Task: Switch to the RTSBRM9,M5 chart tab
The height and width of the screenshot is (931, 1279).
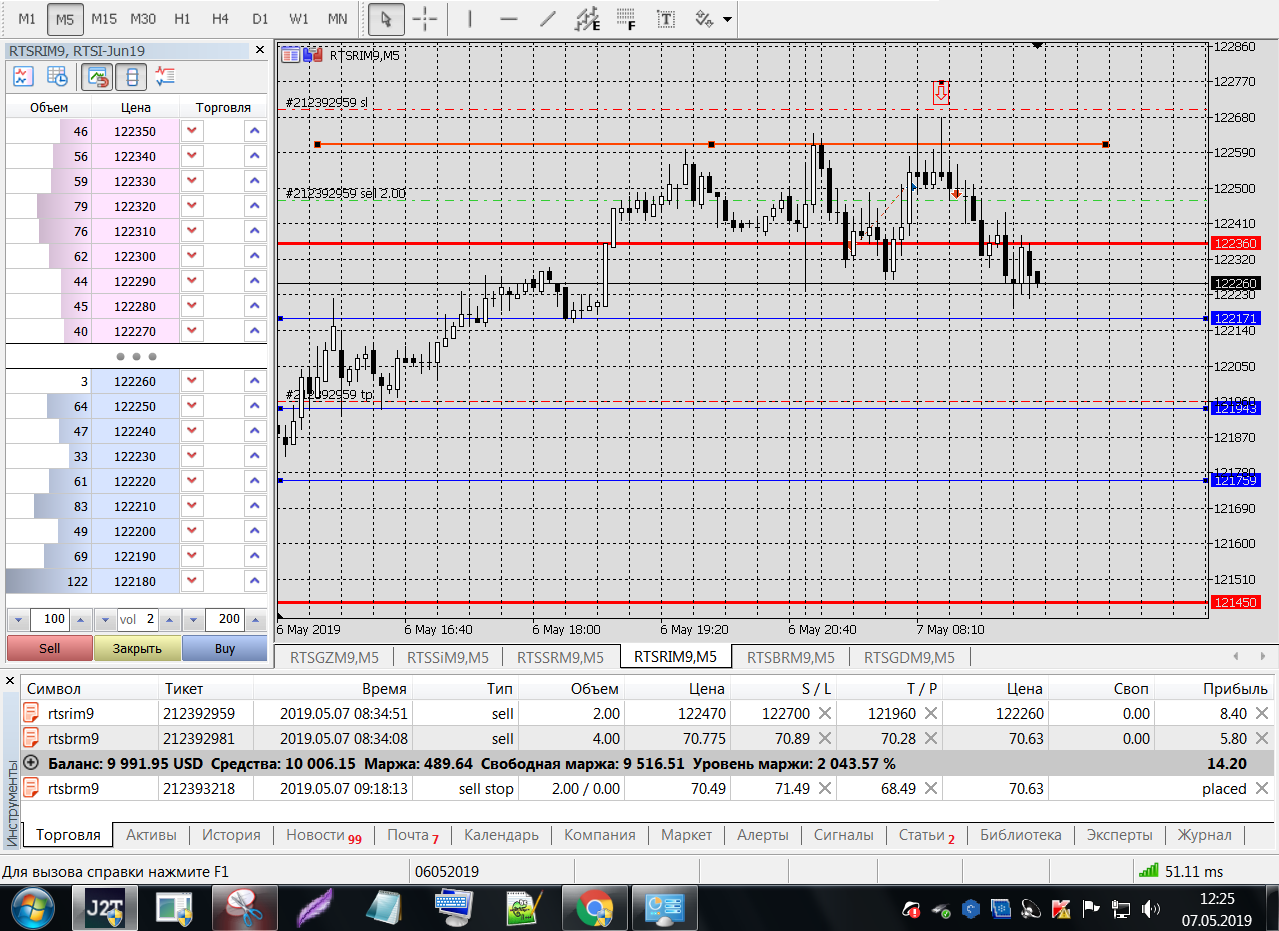Action: coord(790,657)
